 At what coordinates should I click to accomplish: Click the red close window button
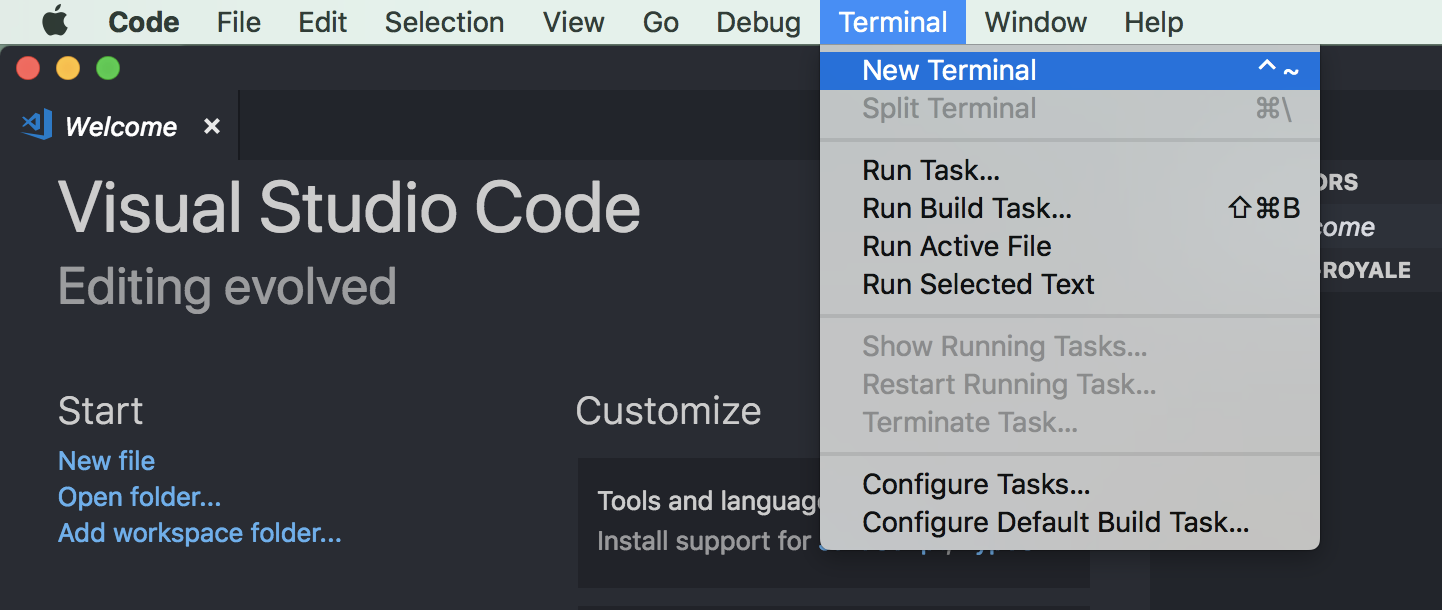pyautogui.click(x=28, y=68)
